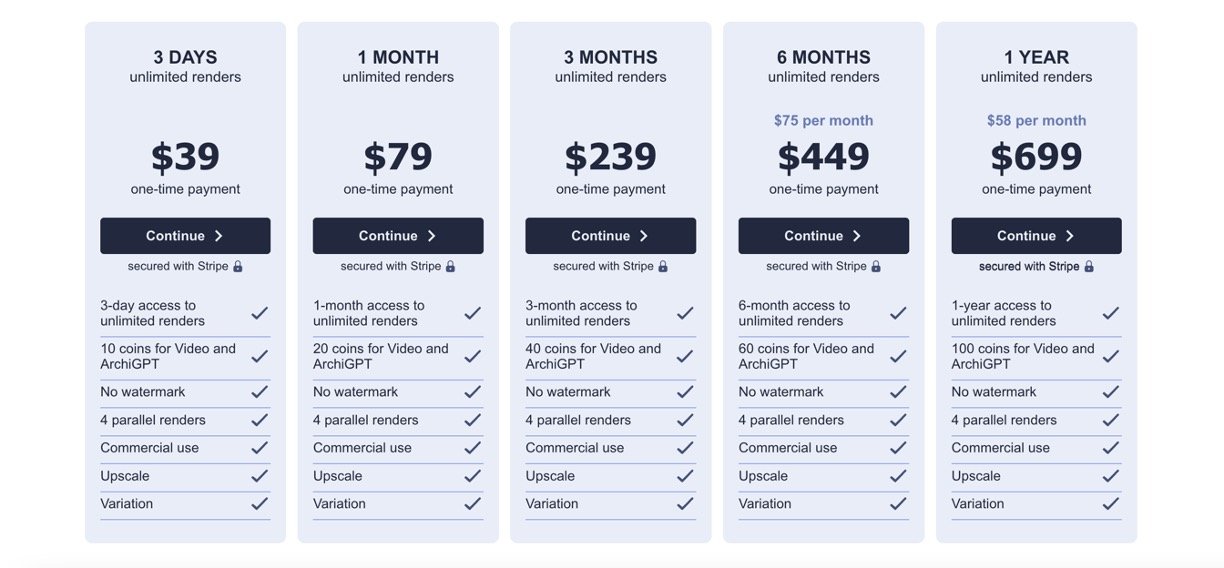Click the lock icon under 6 MONTHS plan
Screen dimensions: 1224x568
(x=876, y=267)
